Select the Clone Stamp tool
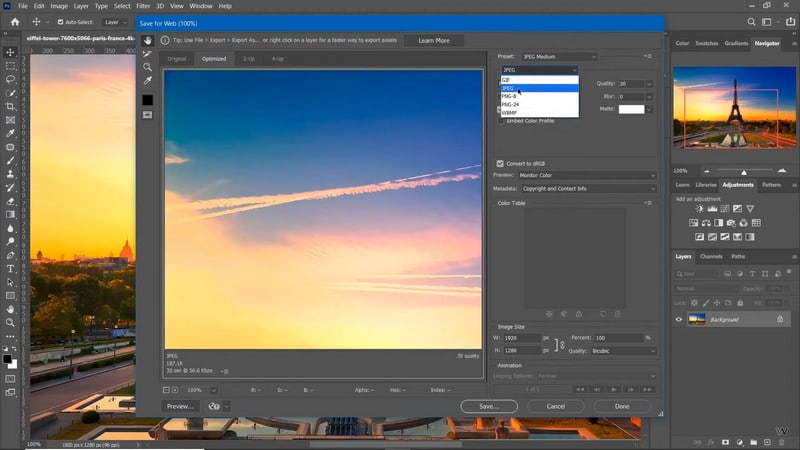Image resolution: width=800 pixels, height=450 pixels. (10, 174)
